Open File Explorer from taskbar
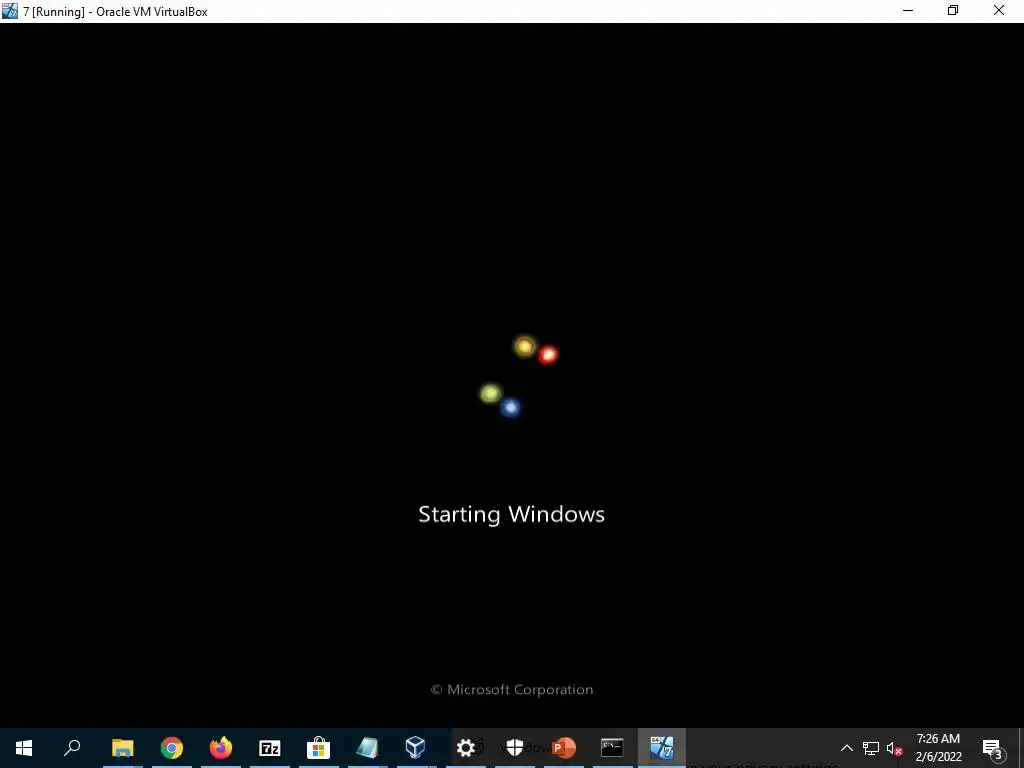The height and width of the screenshot is (768, 1024). [x=122, y=748]
